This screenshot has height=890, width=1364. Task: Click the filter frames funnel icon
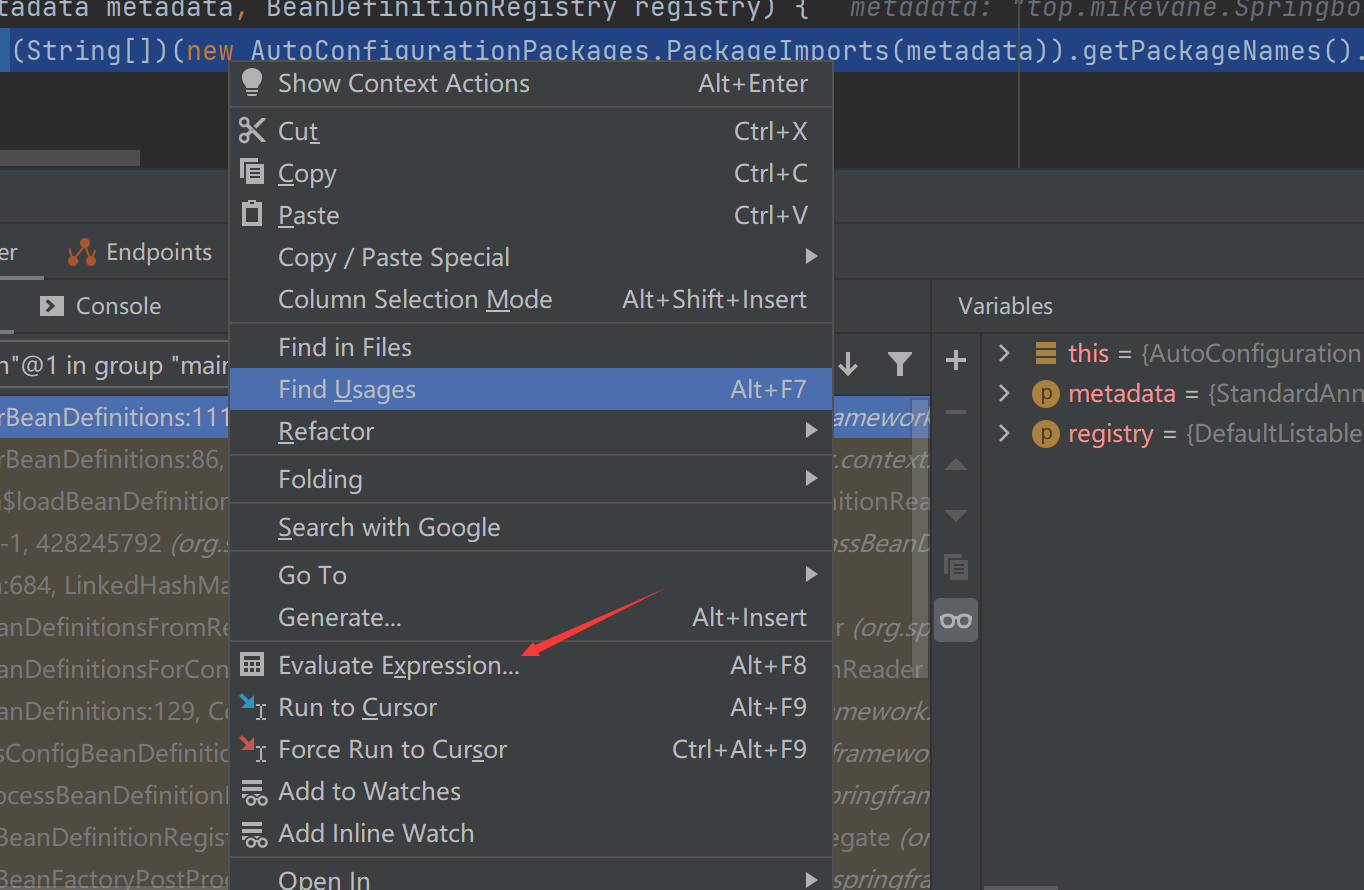(900, 365)
